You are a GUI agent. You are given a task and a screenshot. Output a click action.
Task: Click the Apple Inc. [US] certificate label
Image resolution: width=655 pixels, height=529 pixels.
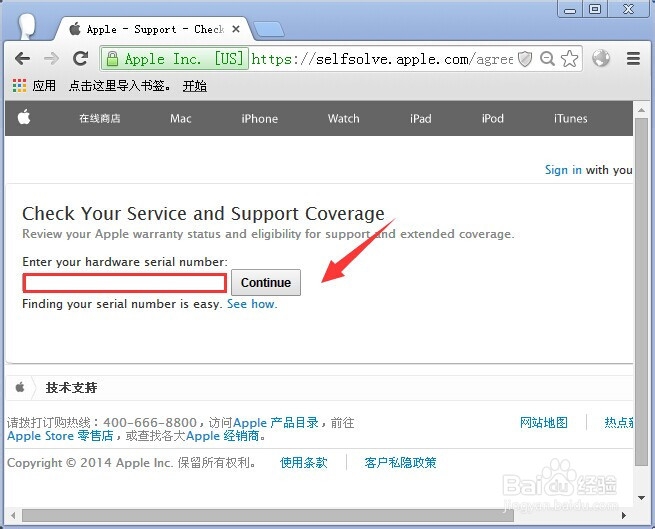pyautogui.click(x=184, y=59)
